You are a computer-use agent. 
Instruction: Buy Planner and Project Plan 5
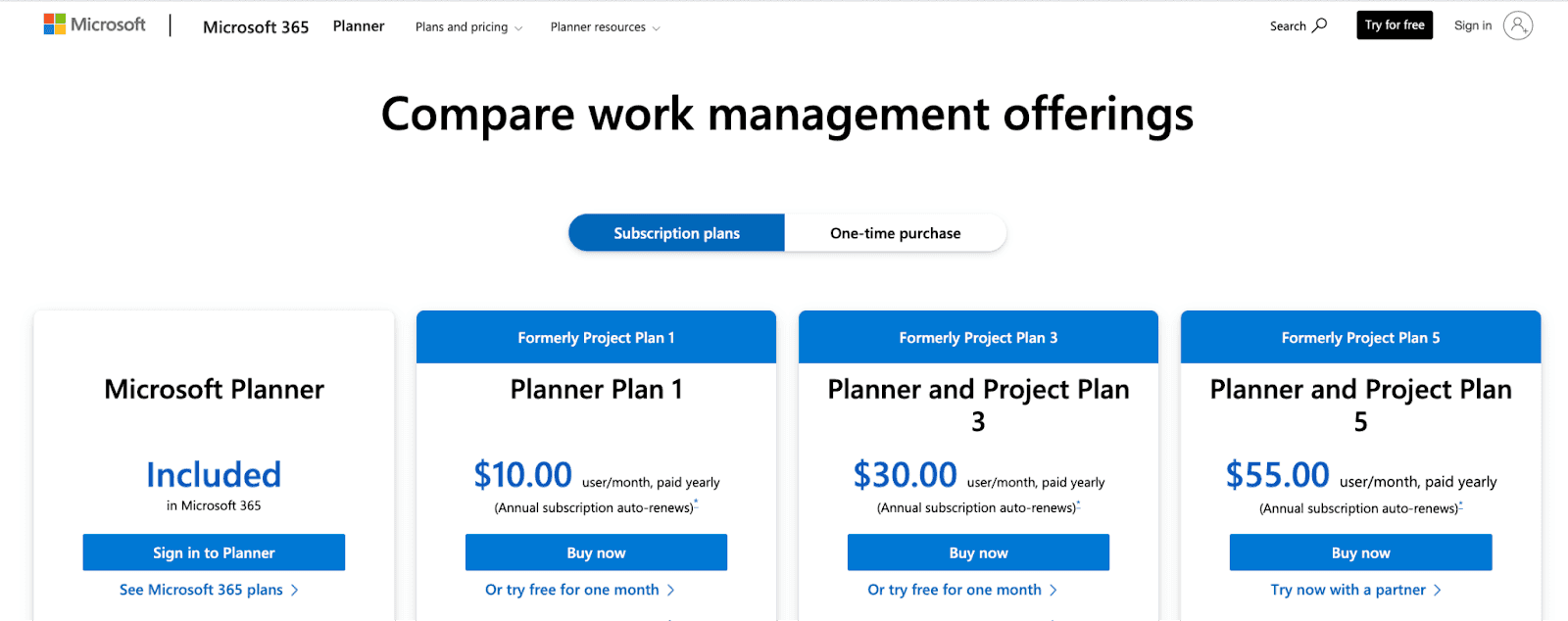click(x=1359, y=551)
